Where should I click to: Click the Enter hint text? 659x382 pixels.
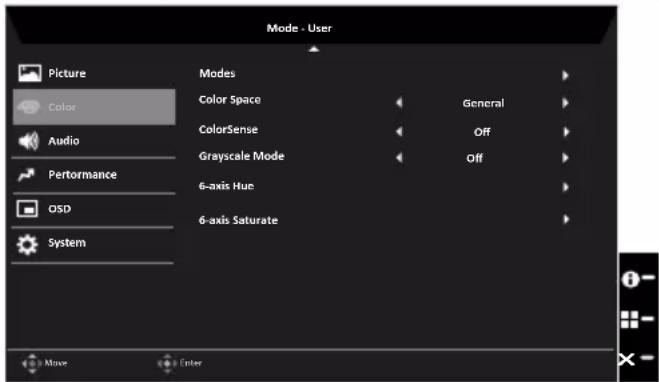pyautogui.click(x=191, y=363)
